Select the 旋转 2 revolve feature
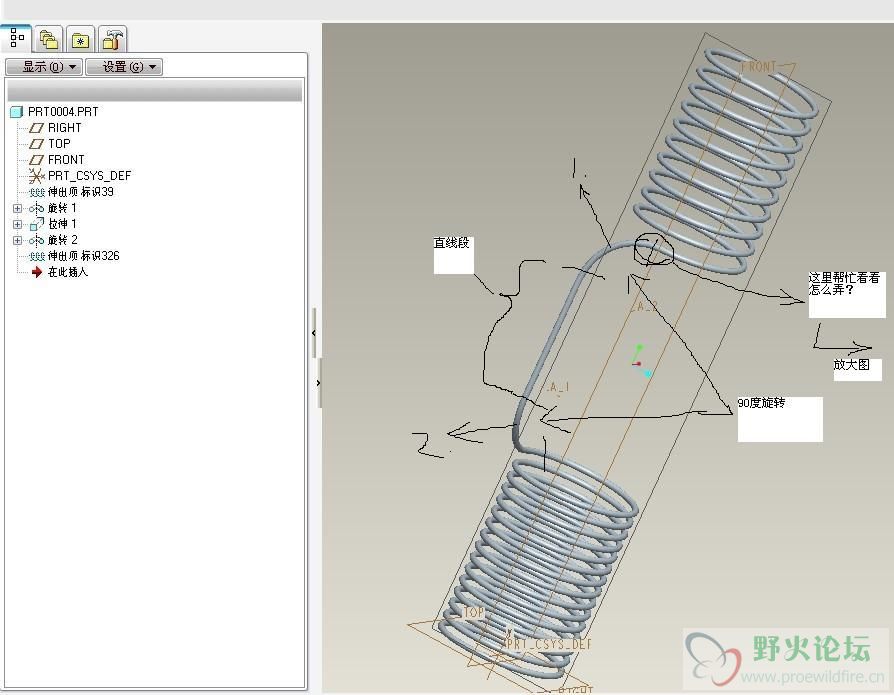Screen dimensions: 894x695 tap(54, 239)
